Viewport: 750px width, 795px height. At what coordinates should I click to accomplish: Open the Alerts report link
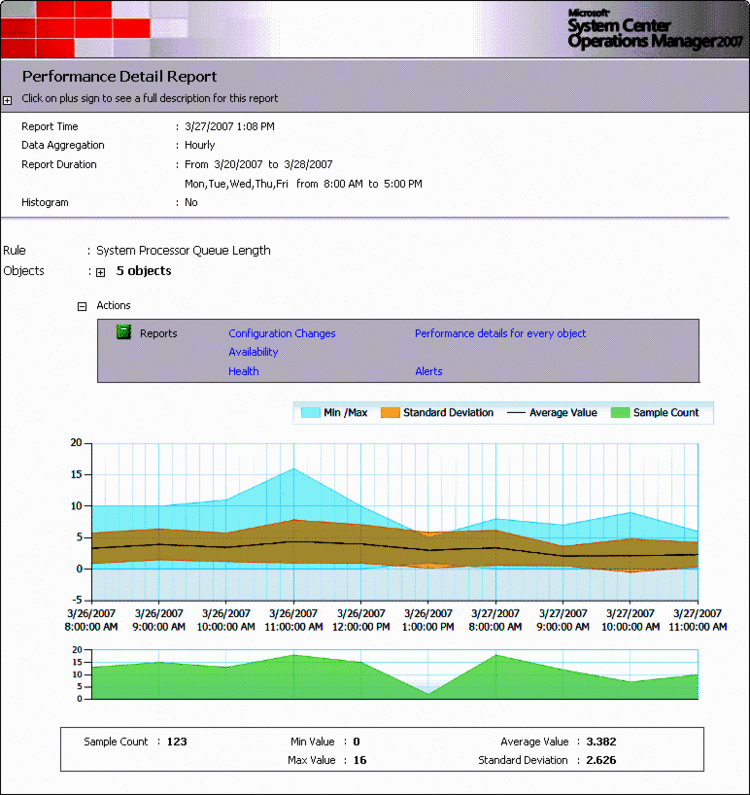(x=428, y=371)
